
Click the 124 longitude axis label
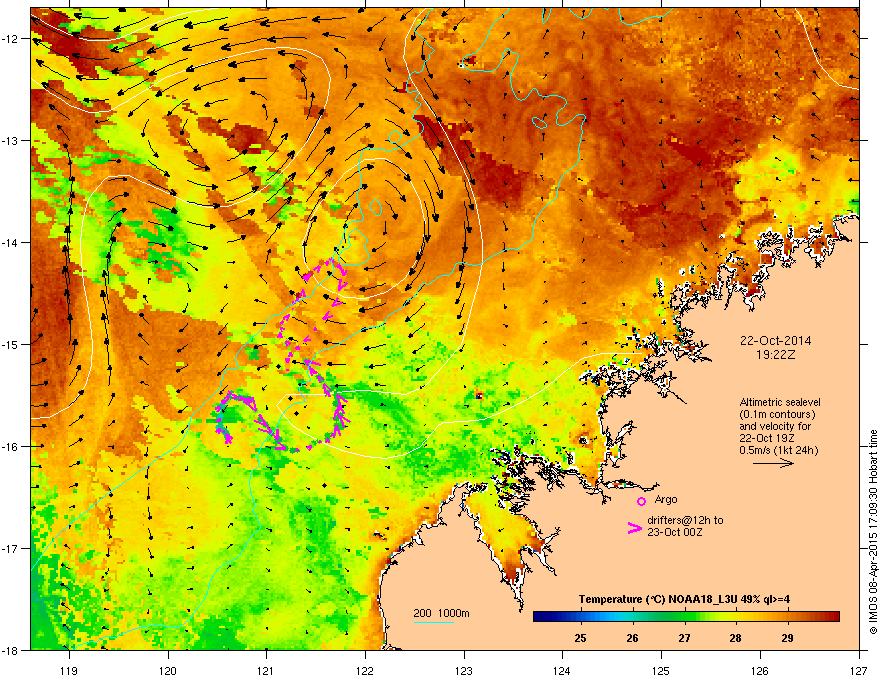coord(562,670)
